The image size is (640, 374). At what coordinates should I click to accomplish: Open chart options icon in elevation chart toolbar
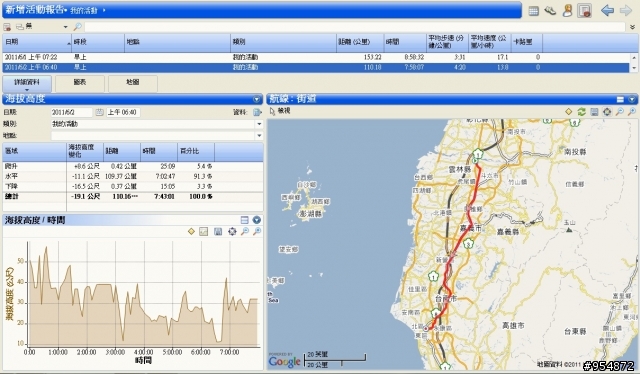pos(203,232)
